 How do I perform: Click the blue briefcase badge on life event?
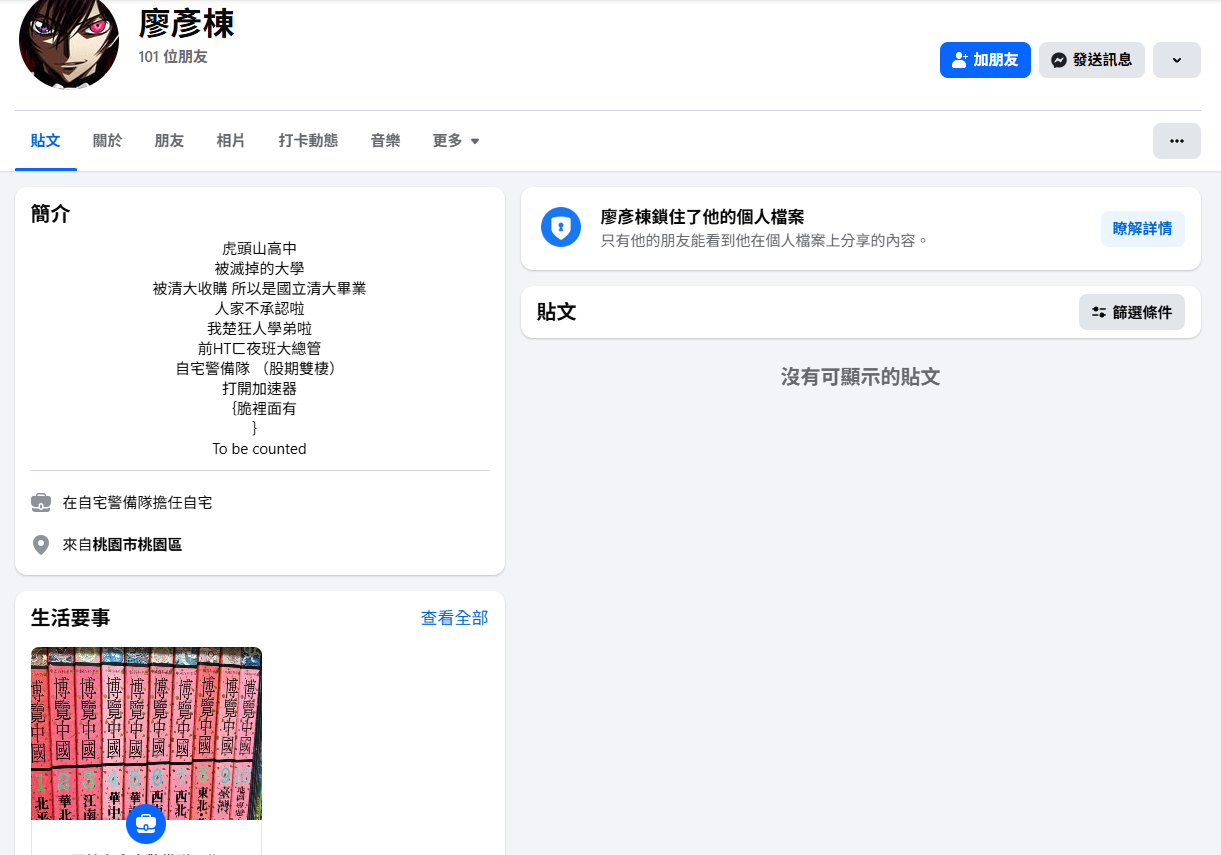click(x=146, y=823)
